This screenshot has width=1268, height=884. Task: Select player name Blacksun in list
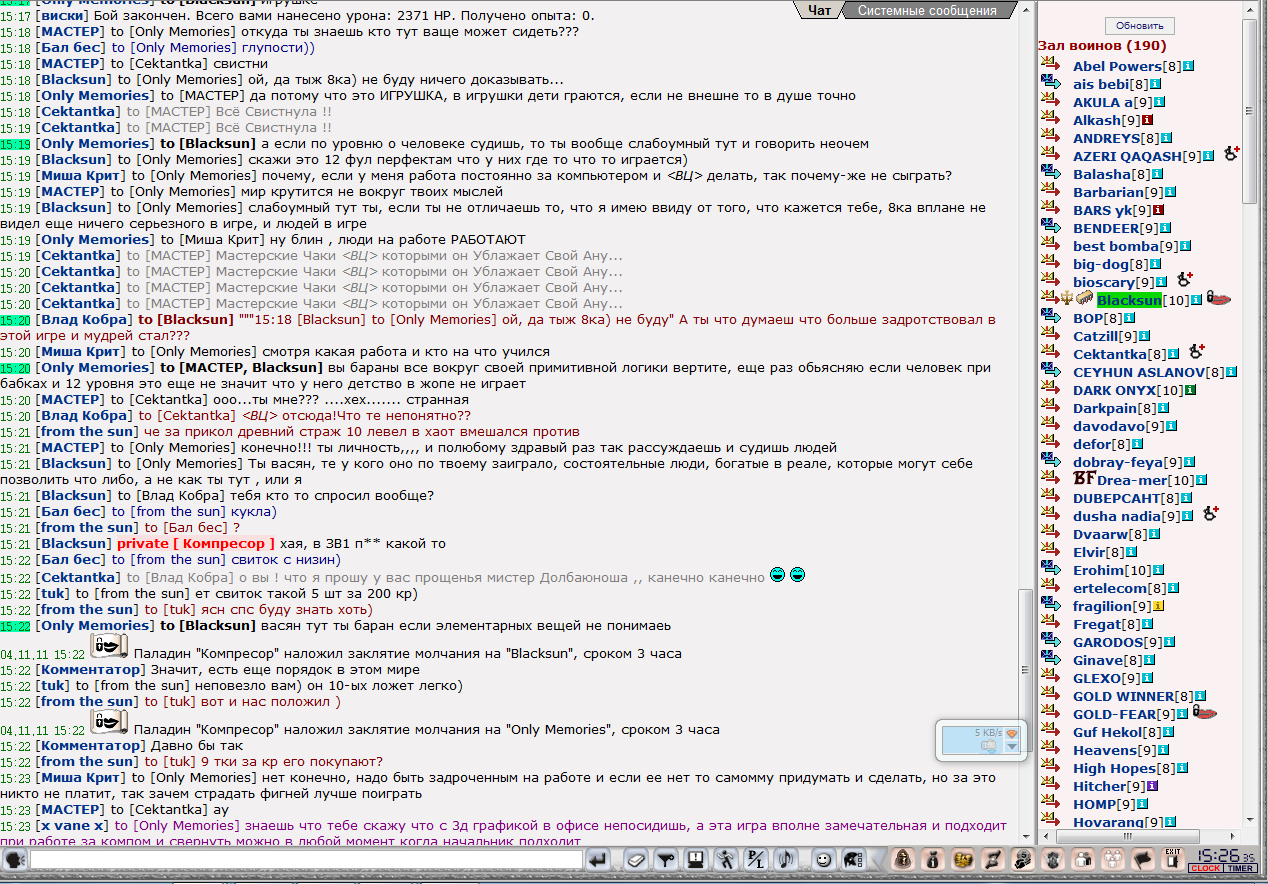(x=1129, y=300)
